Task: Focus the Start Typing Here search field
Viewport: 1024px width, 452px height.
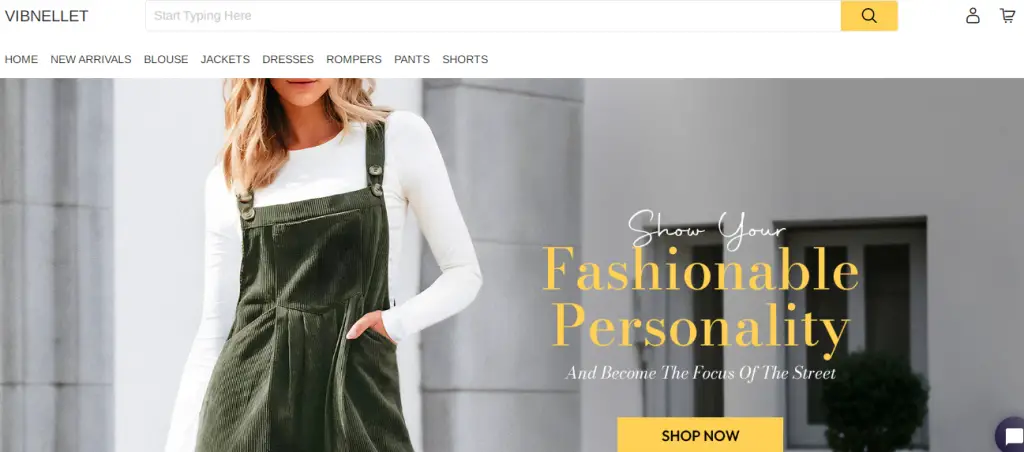Action: click(x=493, y=16)
